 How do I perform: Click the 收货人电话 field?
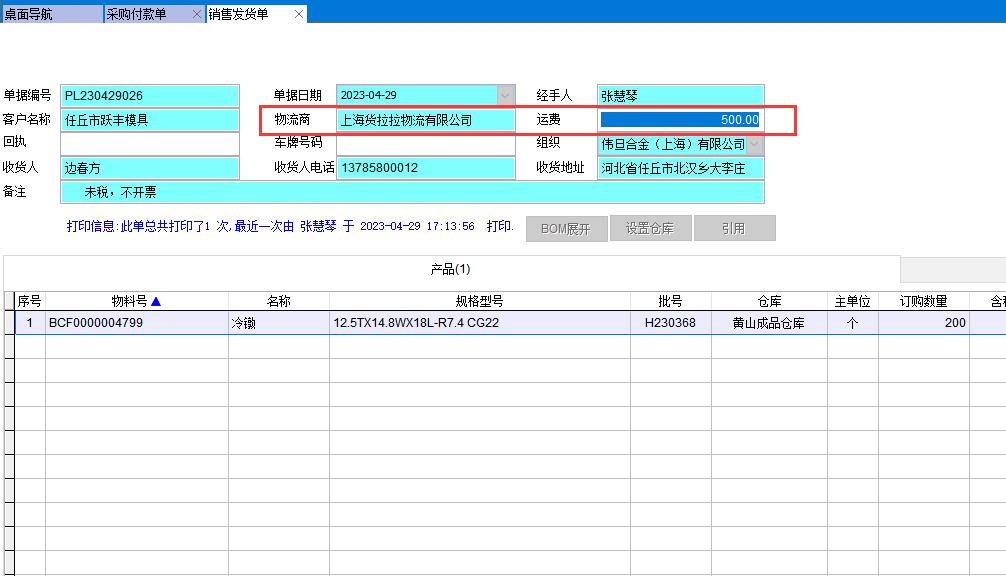pyautogui.click(x=425, y=168)
